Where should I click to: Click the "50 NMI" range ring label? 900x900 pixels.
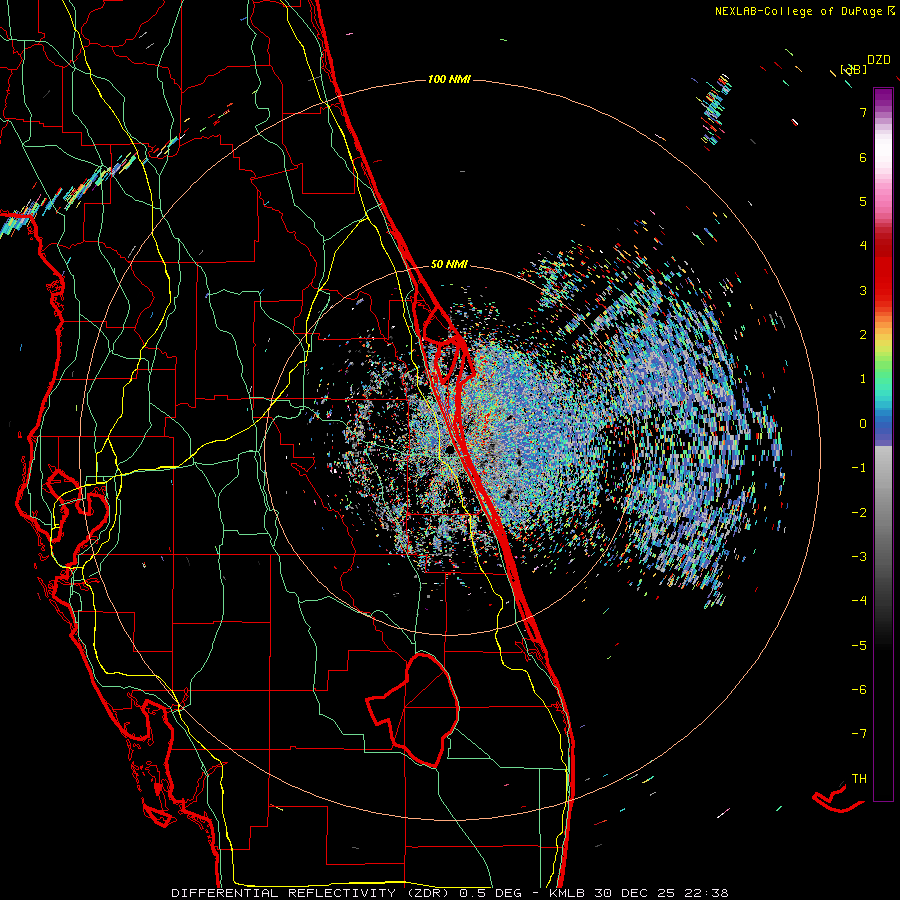click(449, 265)
